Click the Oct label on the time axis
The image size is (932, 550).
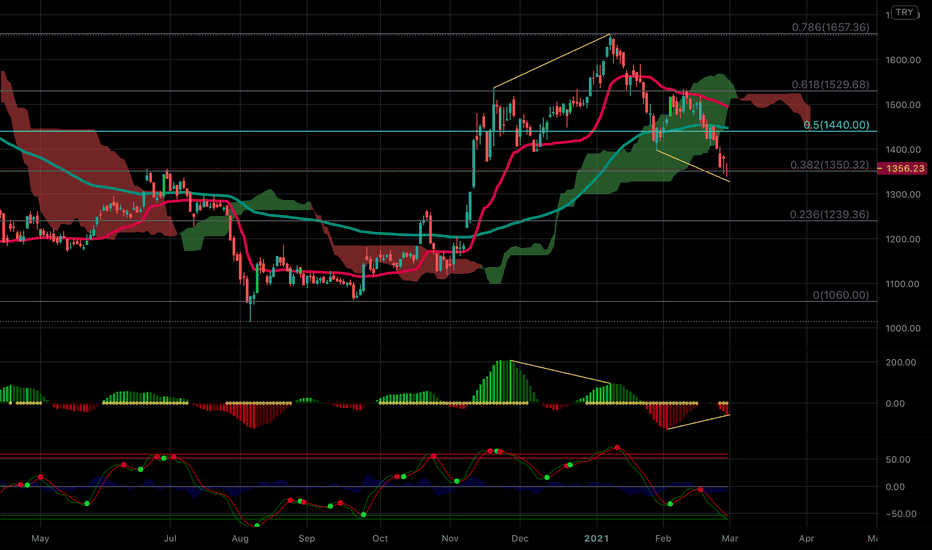coord(380,539)
